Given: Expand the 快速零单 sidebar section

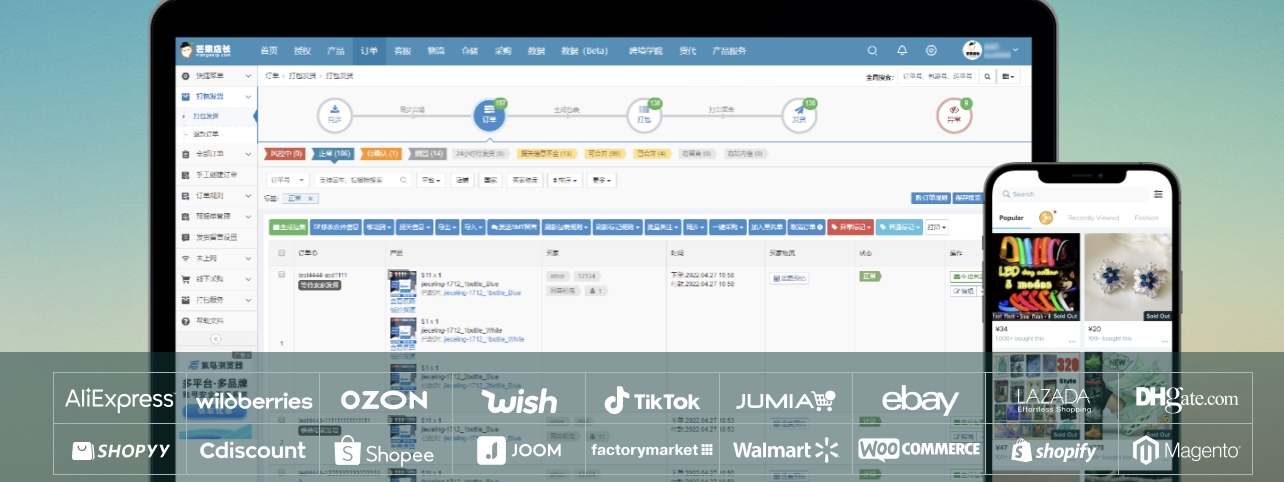Looking at the screenshot, I should pyautogui.click(x=248, y=76).
